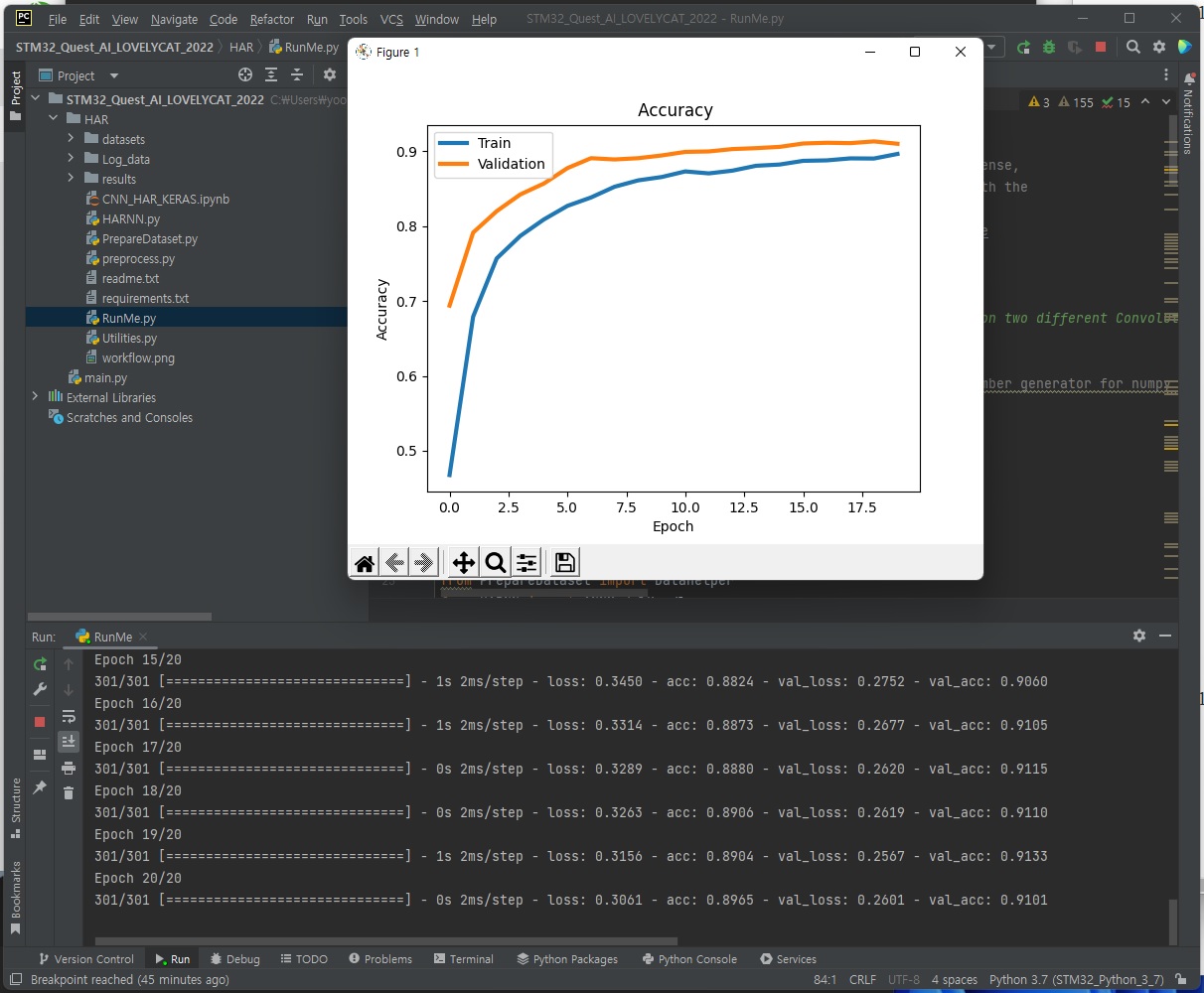Rerun RunMe in the Run panel
The width and height of the screenshot is (1204, 993).
[x=40, y=663]
